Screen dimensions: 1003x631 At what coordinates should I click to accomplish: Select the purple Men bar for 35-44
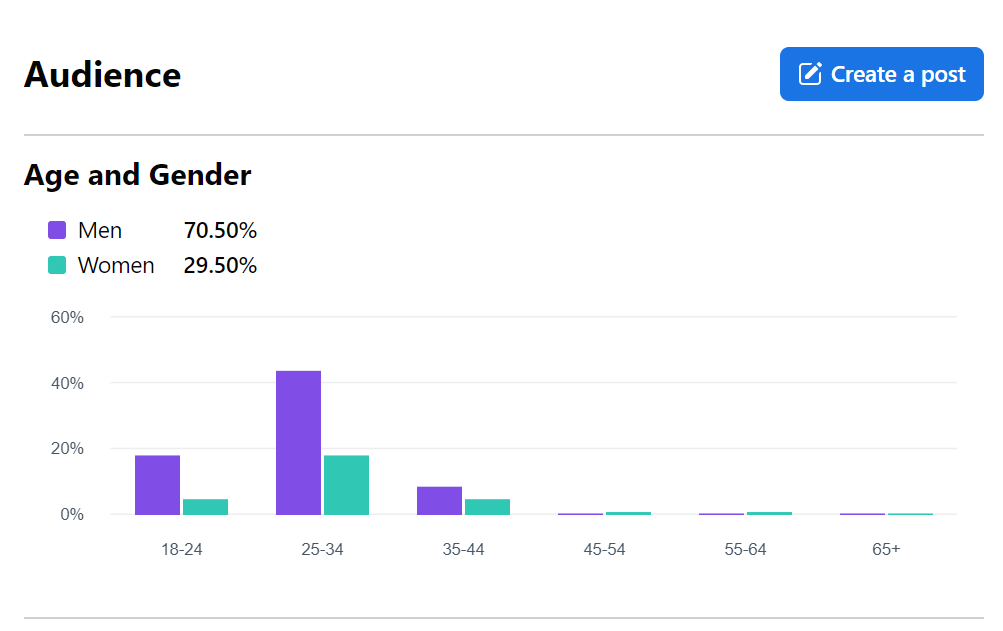(439, 501)
